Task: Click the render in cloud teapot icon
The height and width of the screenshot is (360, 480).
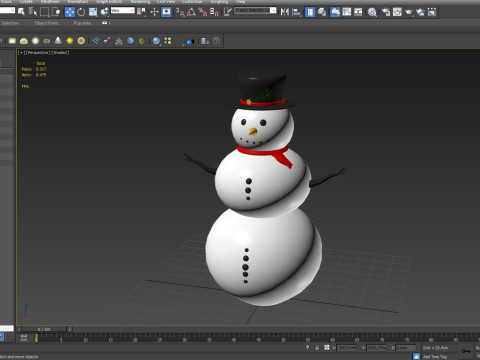Action: (420, 12)
